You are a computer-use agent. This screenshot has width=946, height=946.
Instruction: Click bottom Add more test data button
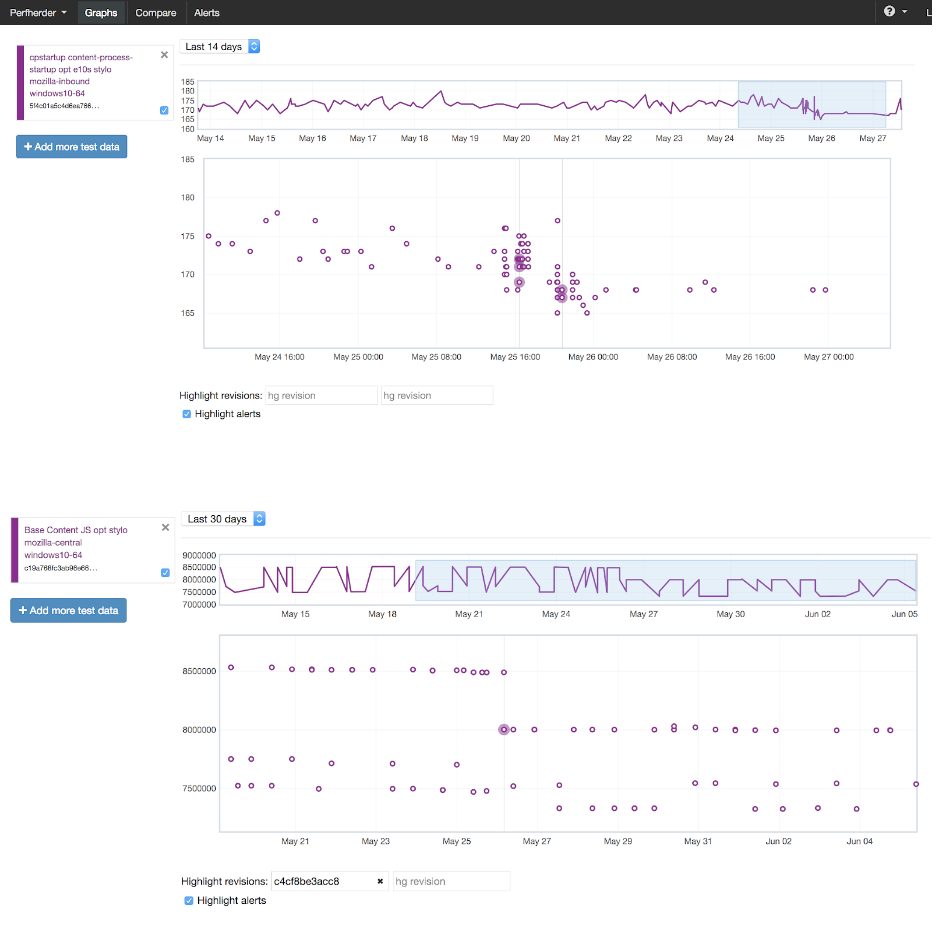pyautogui.click(x=69, y=610)
